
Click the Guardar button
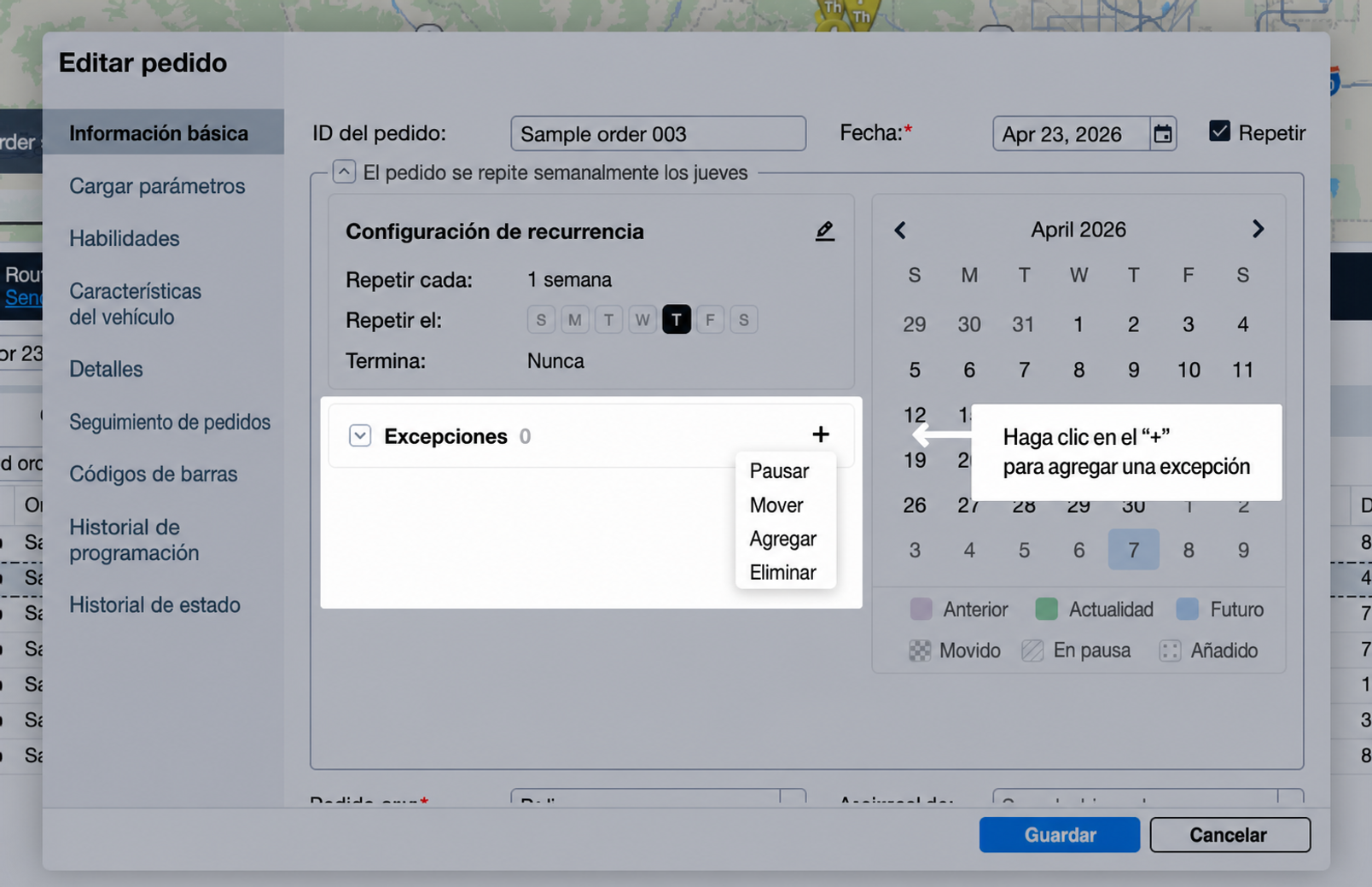pos(1060,835)
